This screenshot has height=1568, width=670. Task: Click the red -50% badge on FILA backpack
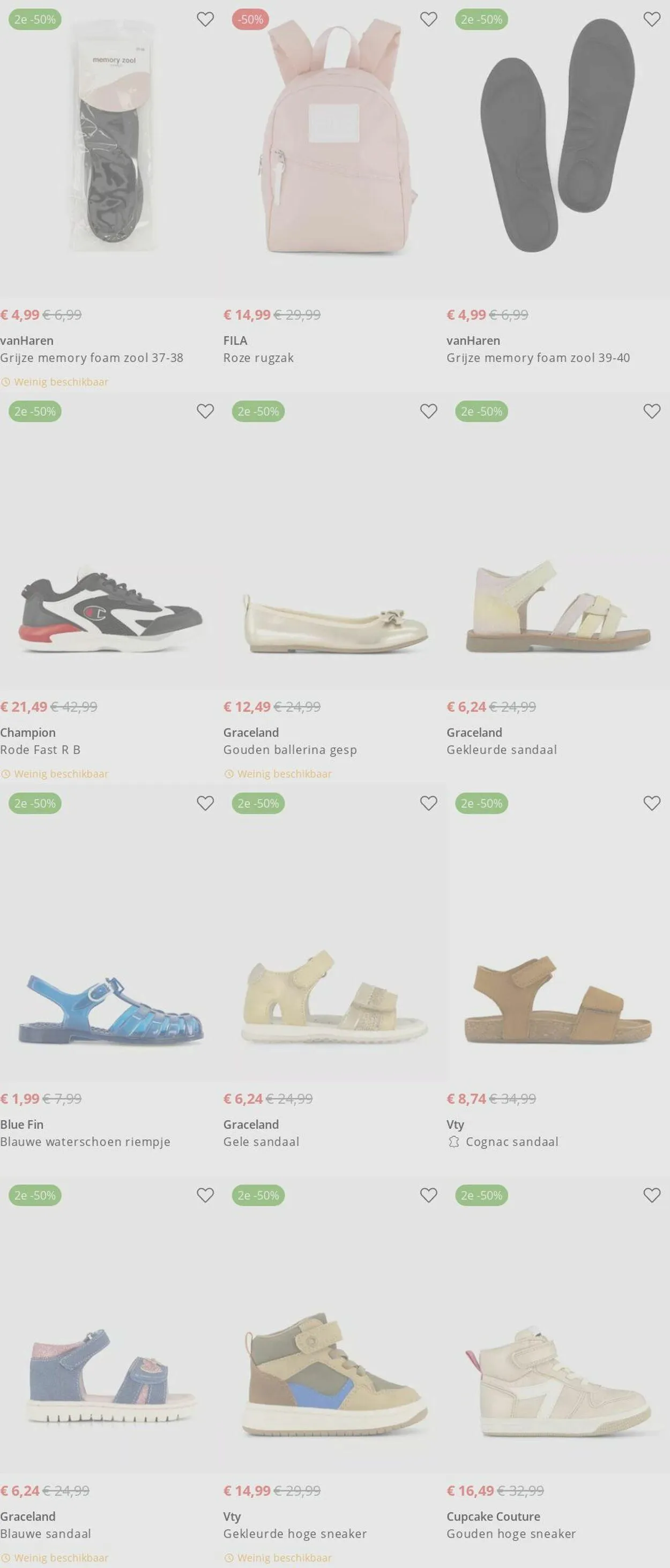250,19
